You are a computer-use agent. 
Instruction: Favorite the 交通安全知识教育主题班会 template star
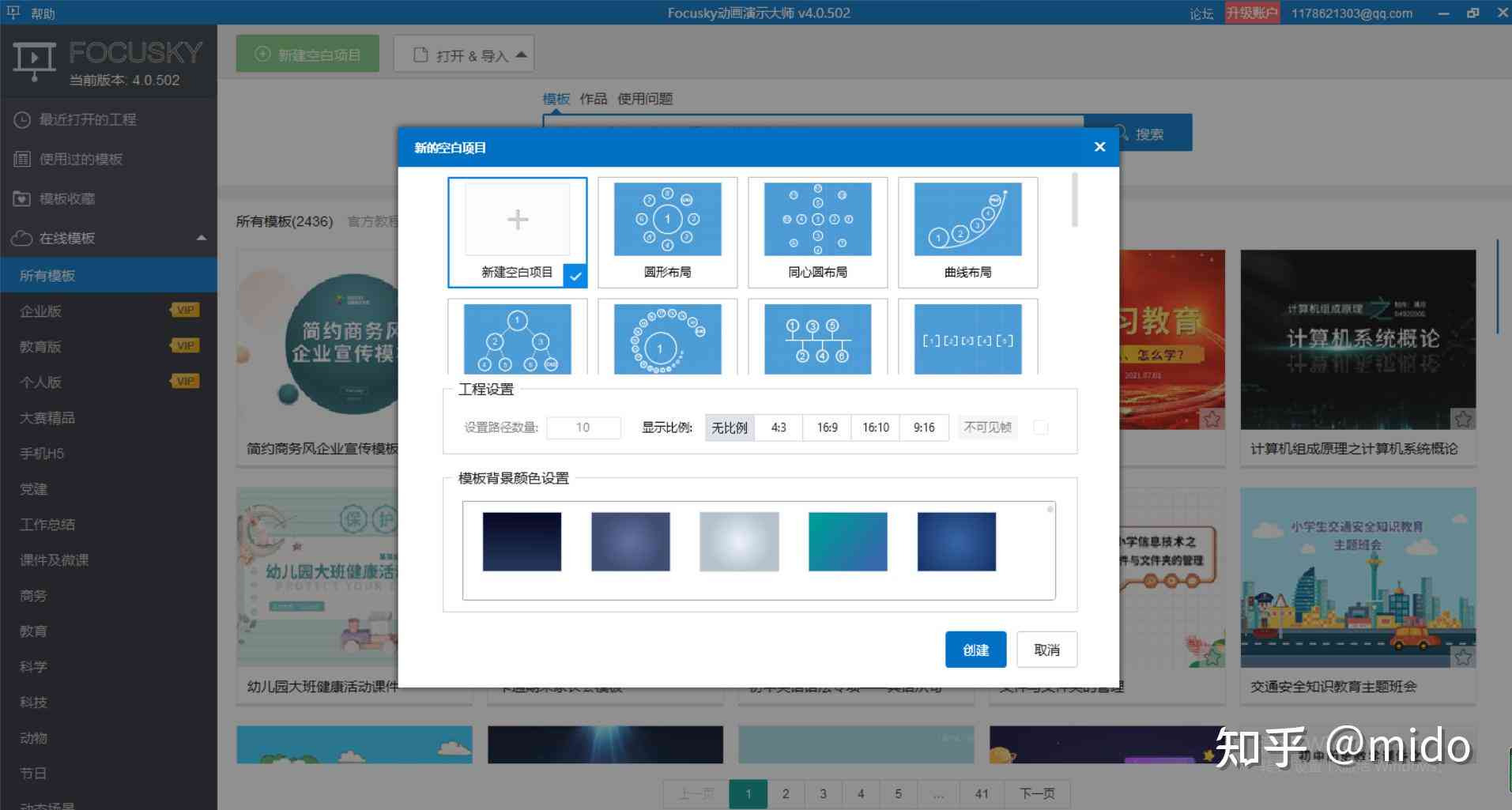pyautogui.click(x=1463, y=657)
